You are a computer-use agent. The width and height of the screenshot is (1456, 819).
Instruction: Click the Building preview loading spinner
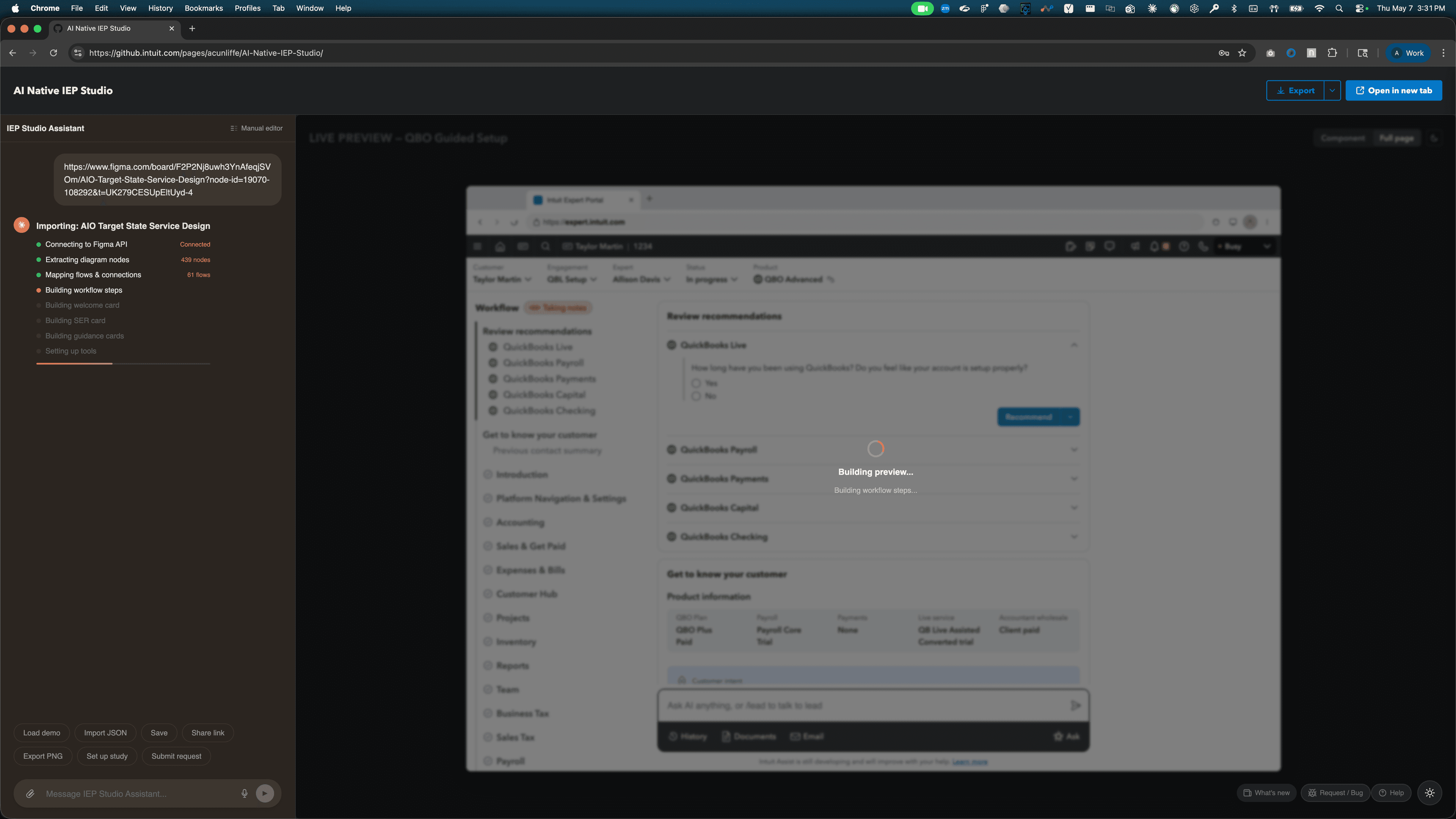pyautogui.click(x=875, y=449)
